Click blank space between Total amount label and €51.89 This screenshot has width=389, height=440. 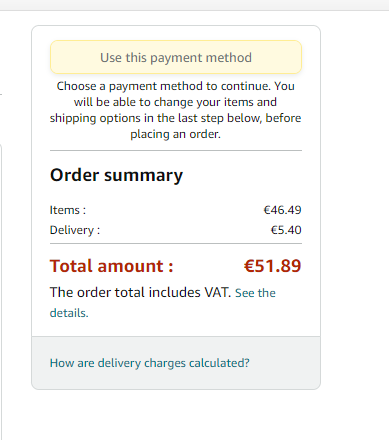208,266
